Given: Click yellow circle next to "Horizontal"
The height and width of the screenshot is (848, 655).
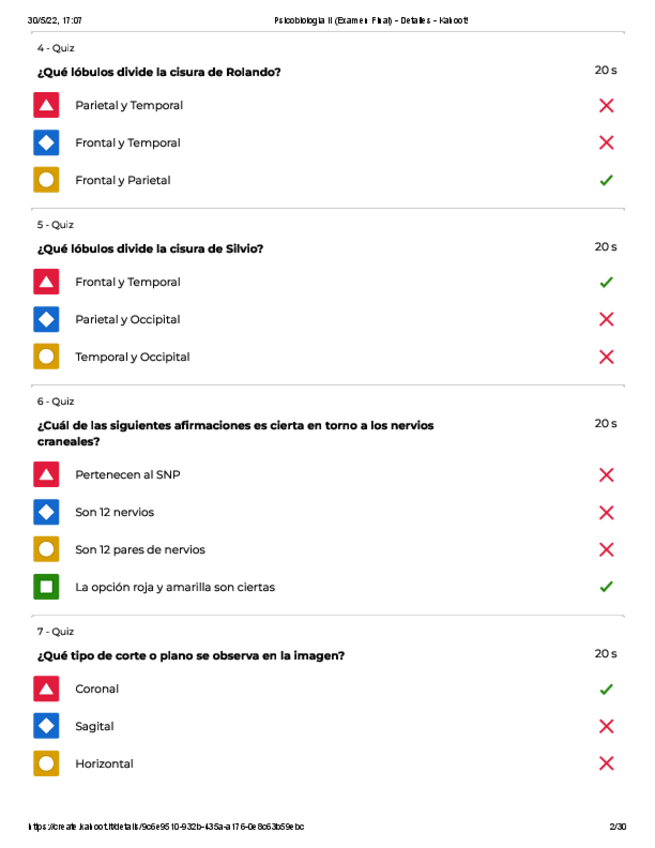Looking at the screenshot, I should (46, 764).
